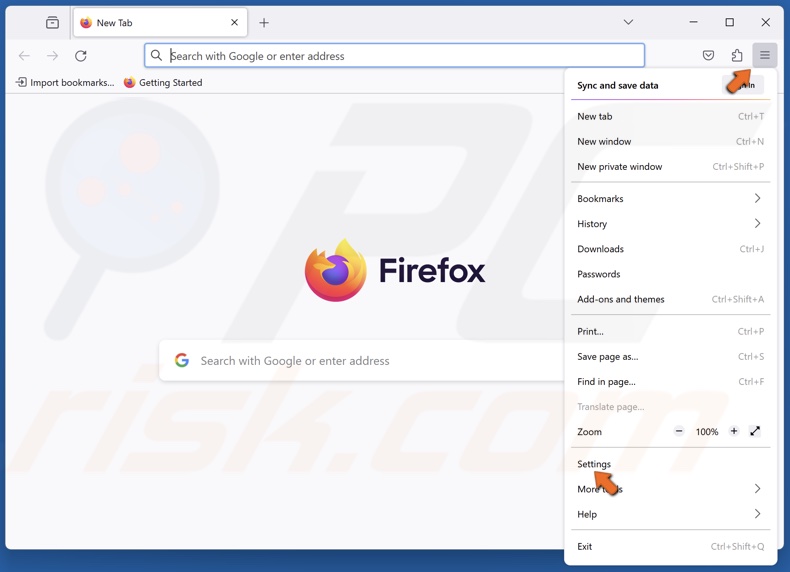Click the Save to Pocket icon
The height and width of the screenshot is (572, 790).
tap(708, 55)
